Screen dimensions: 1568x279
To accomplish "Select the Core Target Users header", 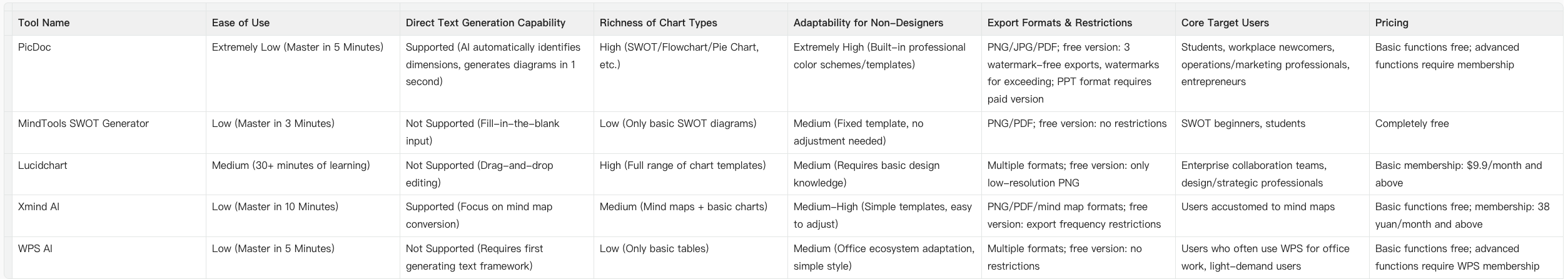I will point(1225,23).
